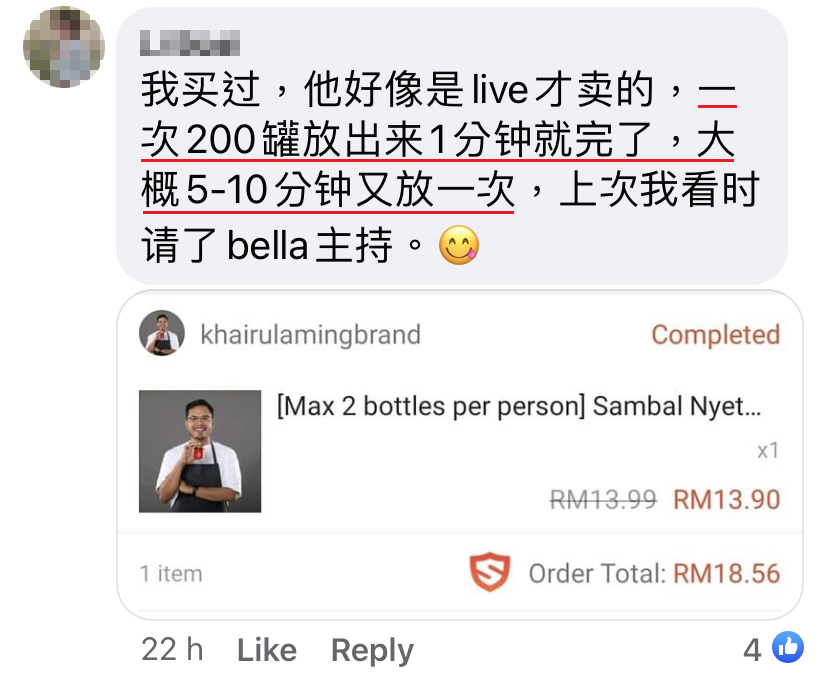This screenshot has height=674, width=828.
Task: Click the discounted price RM13.90
Action: coord(727,500)
